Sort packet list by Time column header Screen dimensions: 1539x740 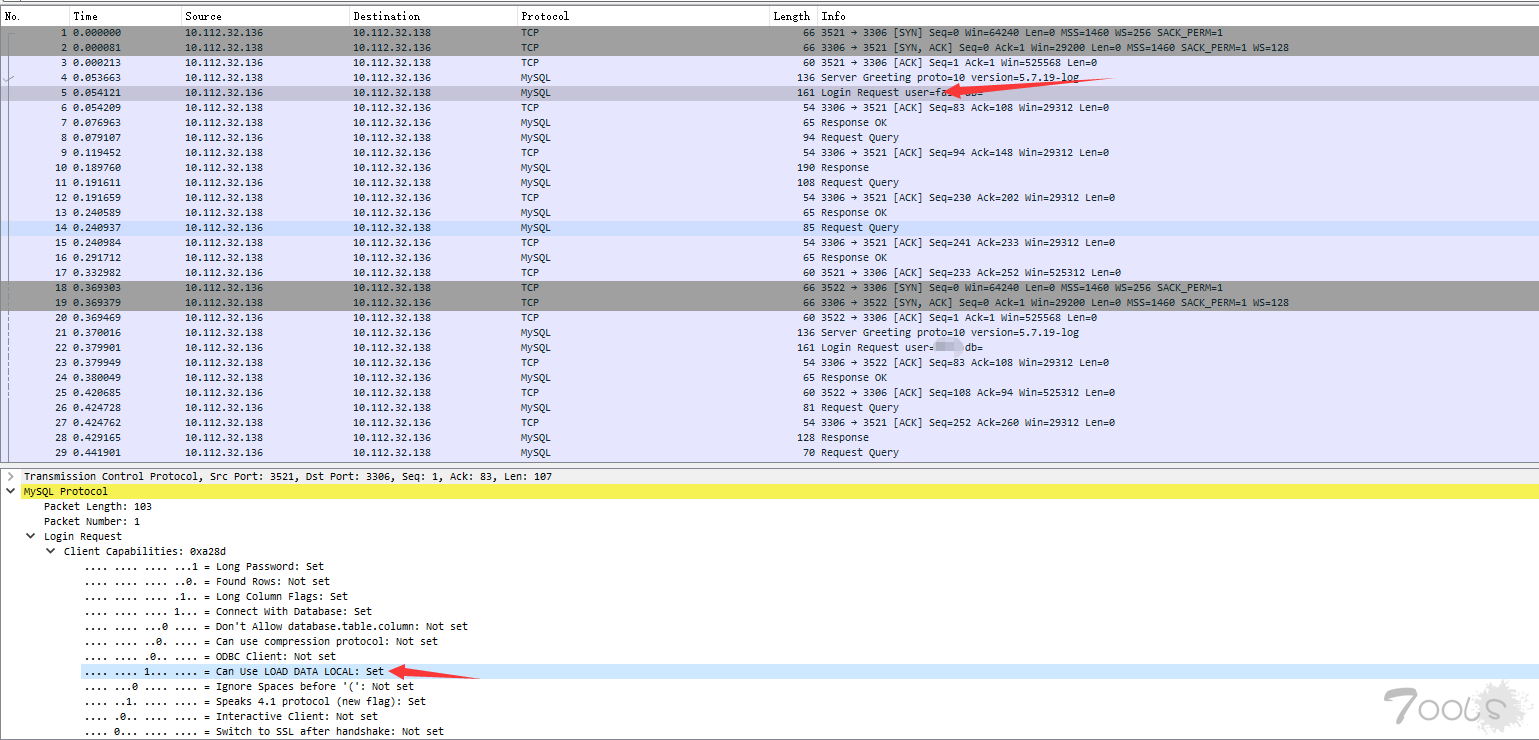[125, 16]
